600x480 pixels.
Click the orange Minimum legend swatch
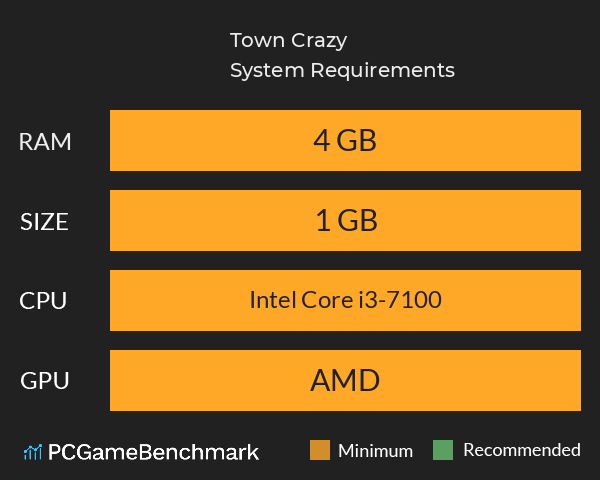coord(320,450)
